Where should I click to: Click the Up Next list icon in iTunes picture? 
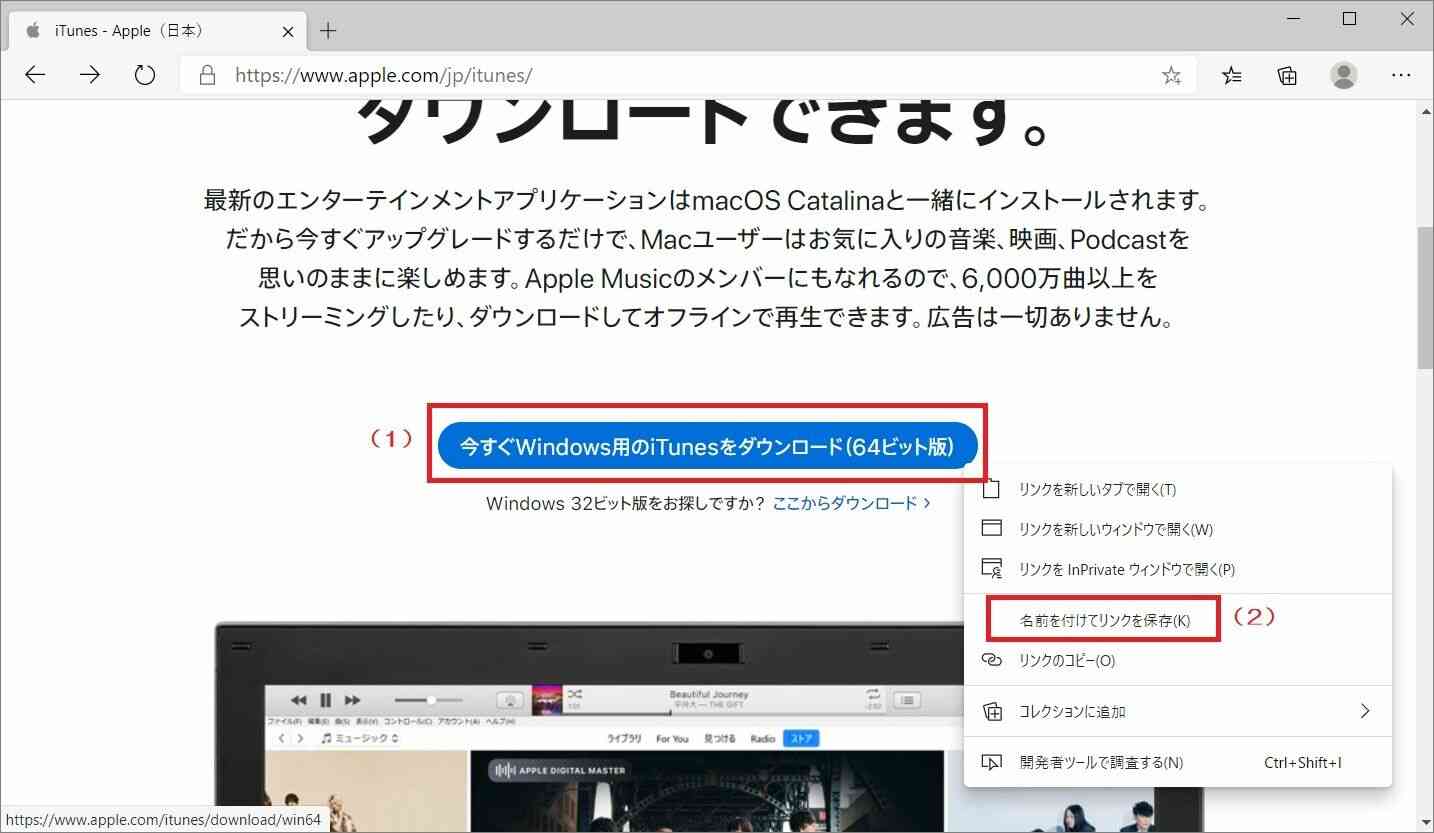coord(907,700)
